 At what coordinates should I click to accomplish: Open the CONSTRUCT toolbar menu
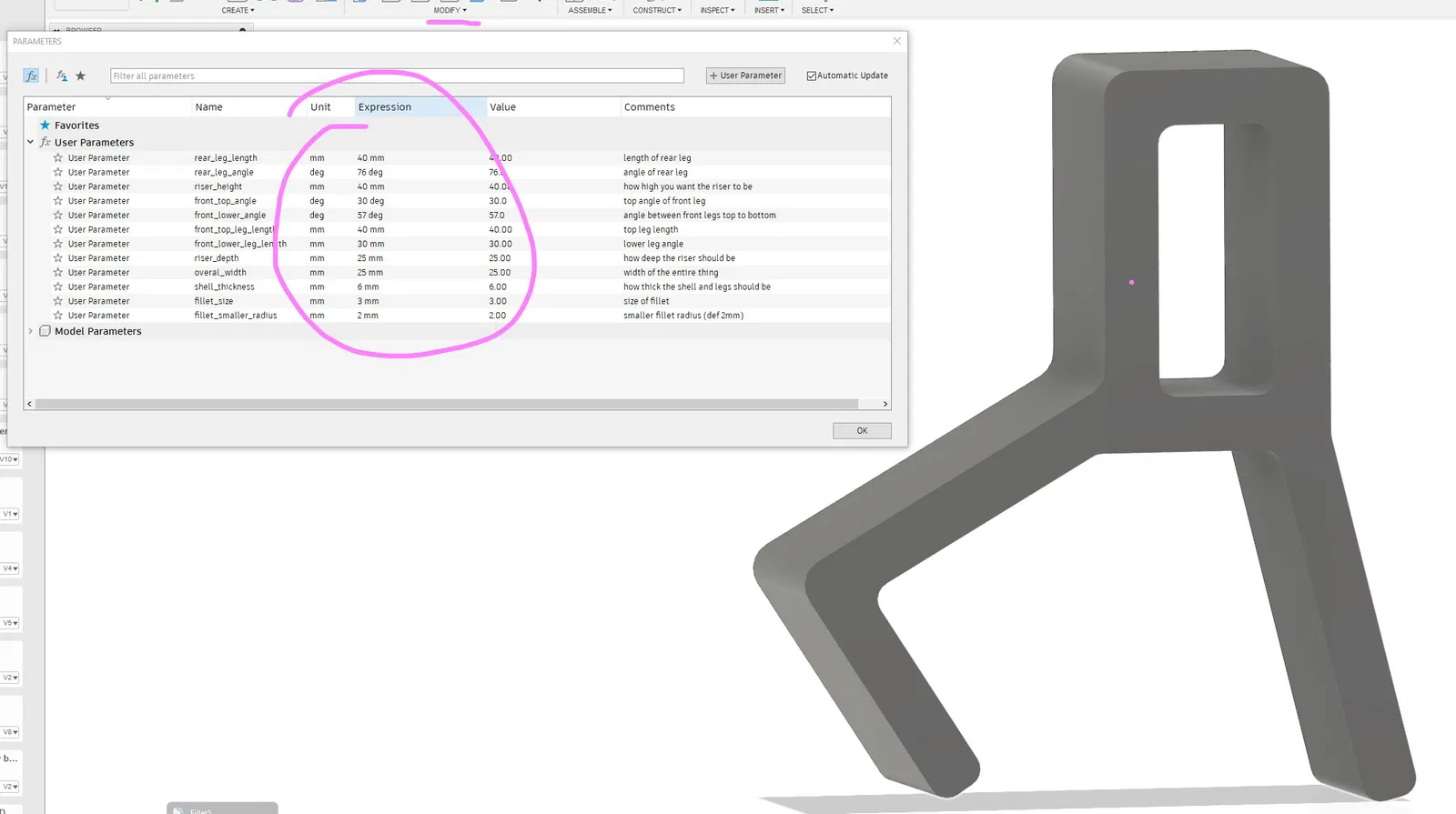pos(657,10)
